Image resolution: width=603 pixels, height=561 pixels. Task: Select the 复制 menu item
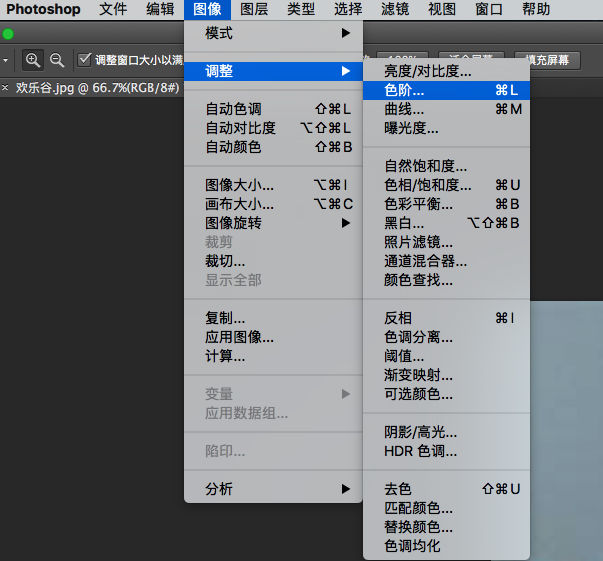point(273,318)
